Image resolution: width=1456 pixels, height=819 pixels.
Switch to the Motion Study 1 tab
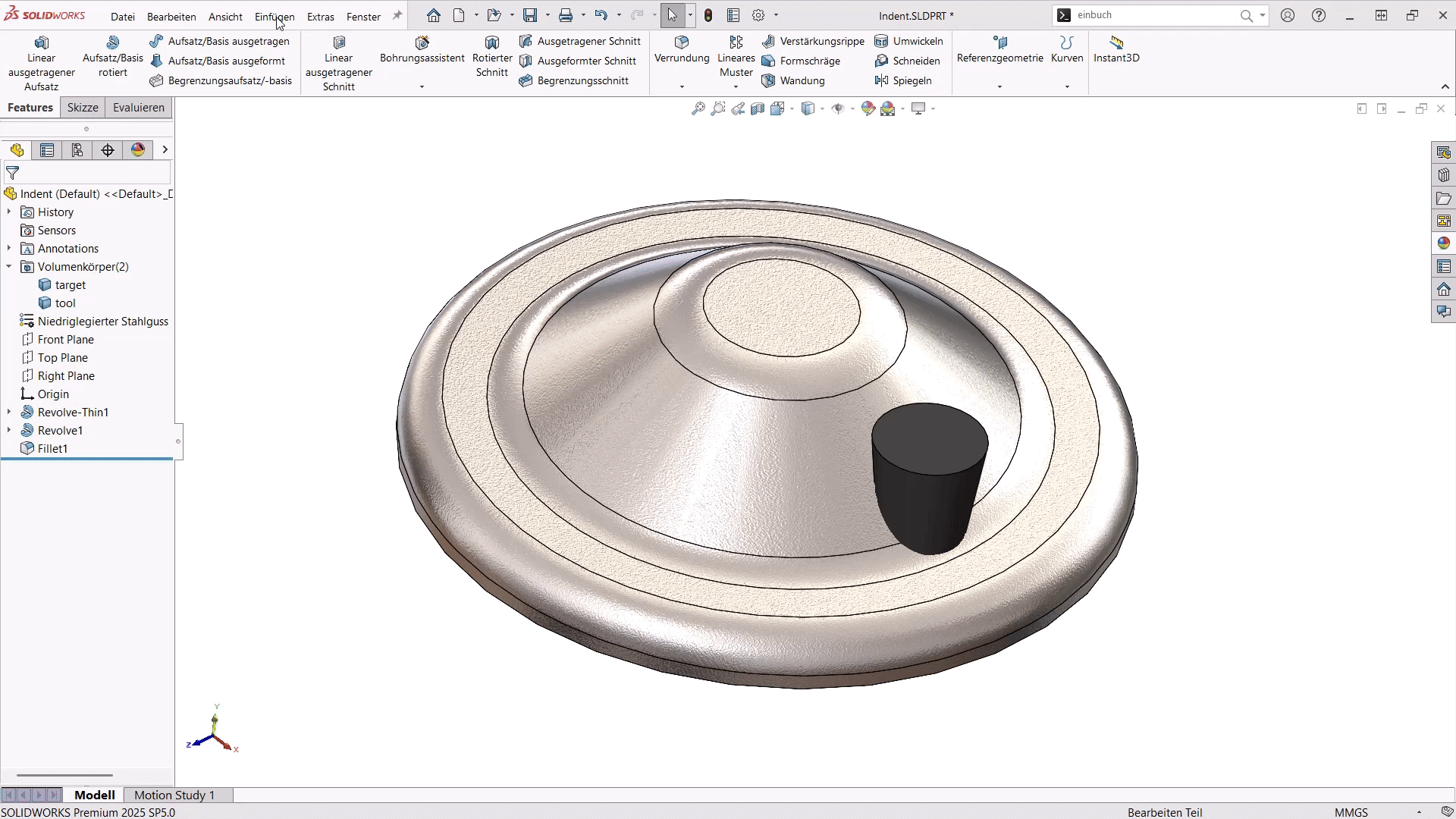pos(174,795)
